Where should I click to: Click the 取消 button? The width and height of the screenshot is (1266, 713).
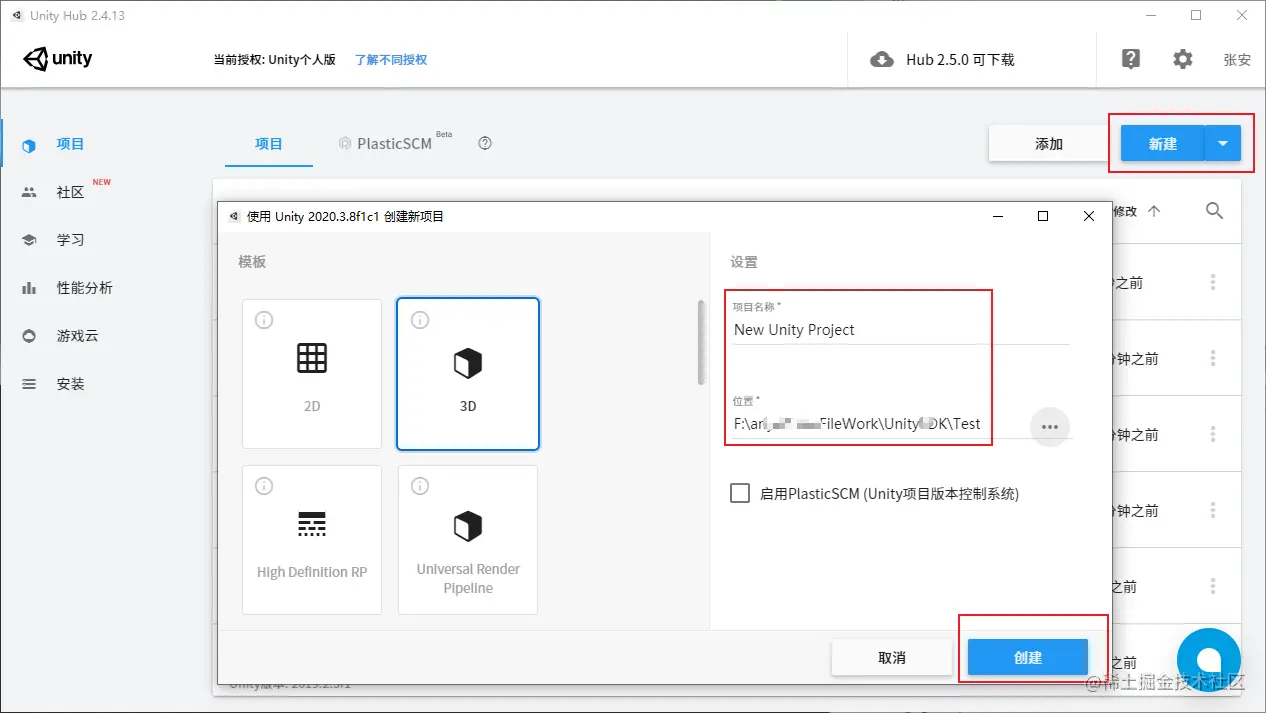coord(892,657)
